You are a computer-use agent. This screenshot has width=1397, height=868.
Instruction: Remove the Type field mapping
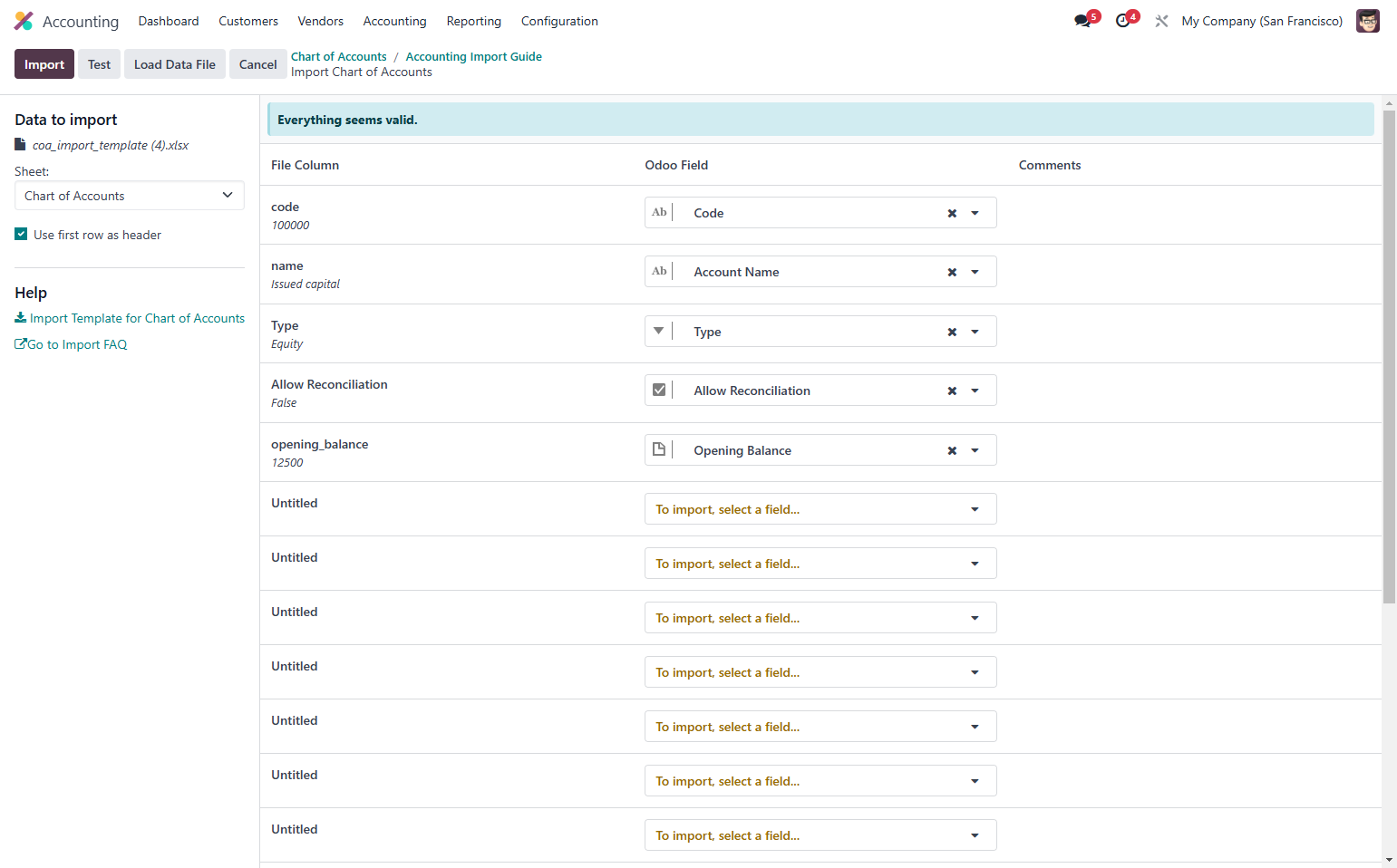click(952, 332)
